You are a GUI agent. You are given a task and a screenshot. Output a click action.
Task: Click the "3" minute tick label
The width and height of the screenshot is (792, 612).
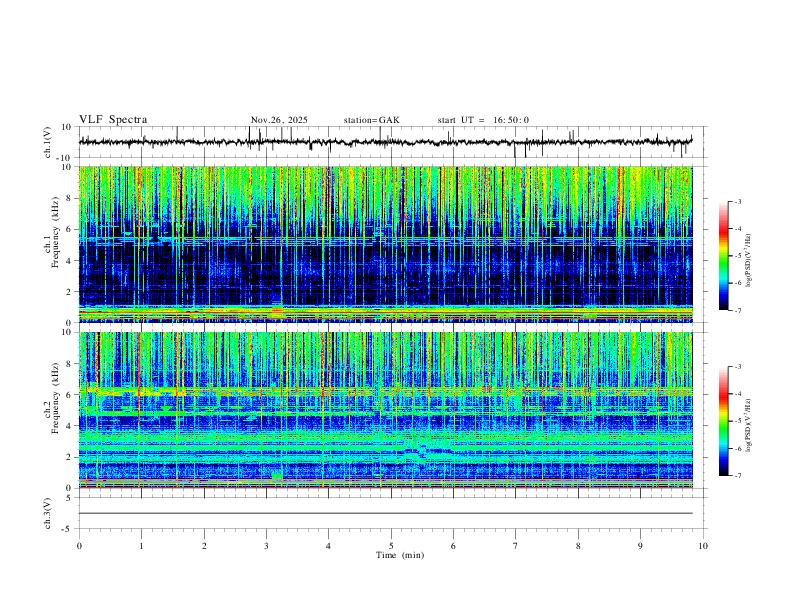click(266, 546)
